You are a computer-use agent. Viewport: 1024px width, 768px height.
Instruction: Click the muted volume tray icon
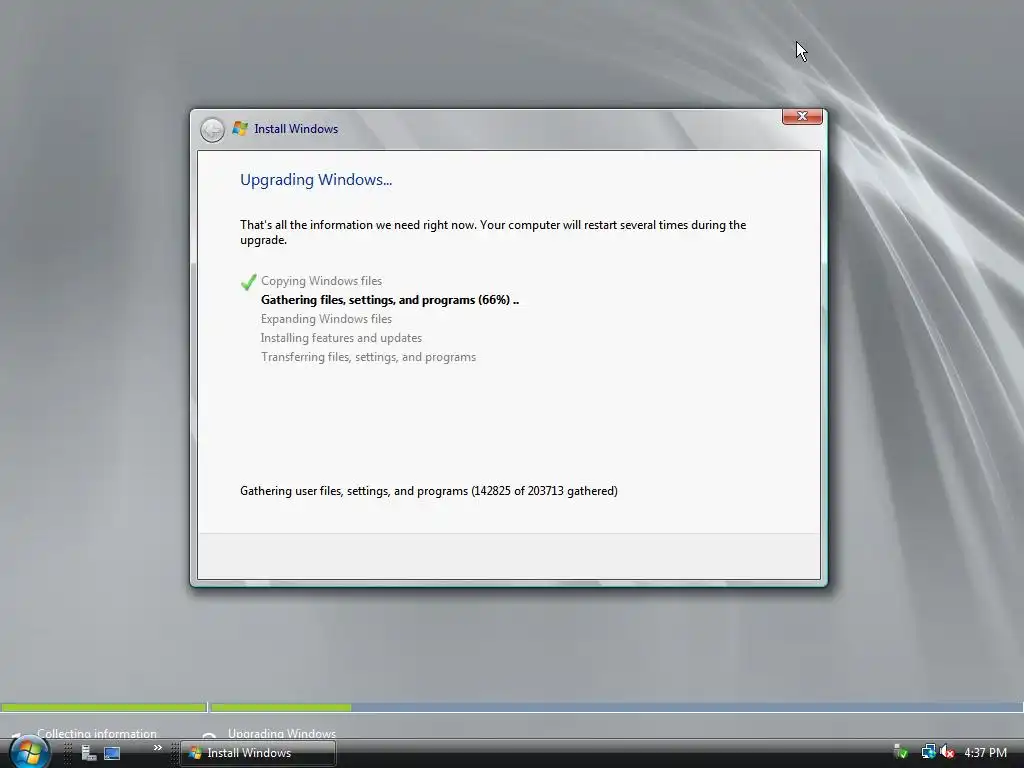click(x=947, y=752)
